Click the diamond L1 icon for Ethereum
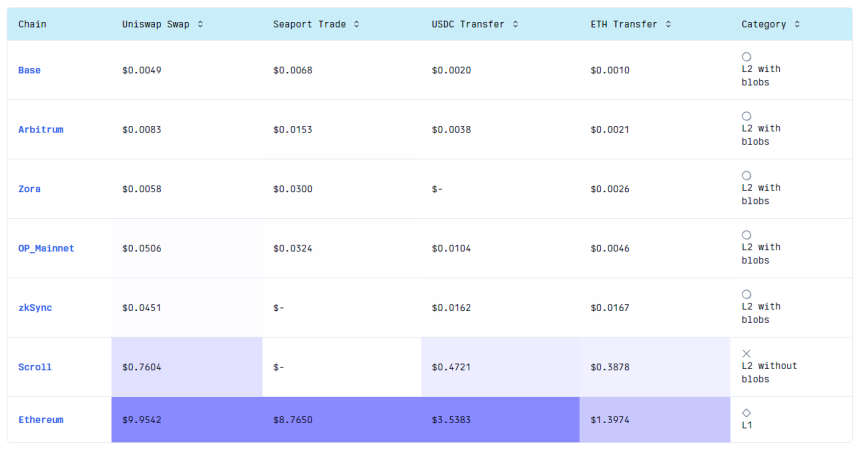This screenshot has width=860, height=449. click(746, 412)
